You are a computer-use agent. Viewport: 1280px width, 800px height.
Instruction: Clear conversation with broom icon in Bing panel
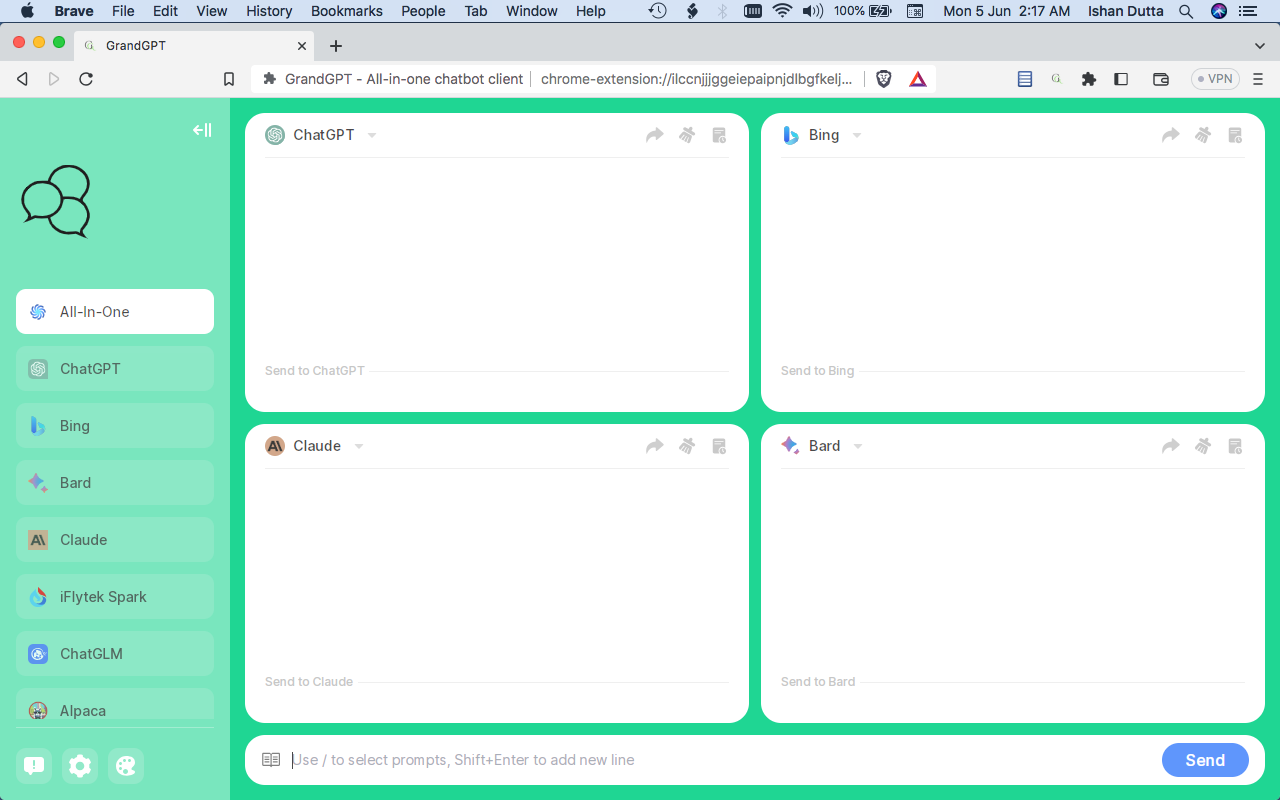click(x=1203, y=135)
